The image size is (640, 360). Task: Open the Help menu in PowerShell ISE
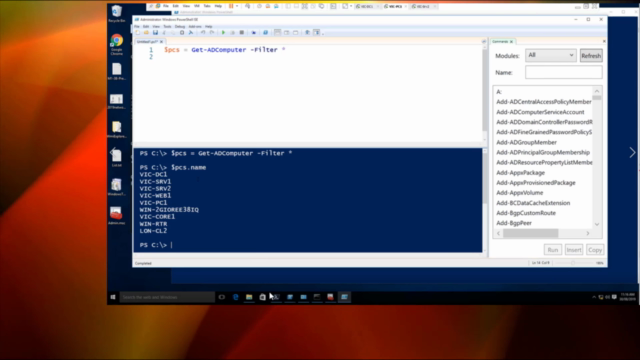209,27
